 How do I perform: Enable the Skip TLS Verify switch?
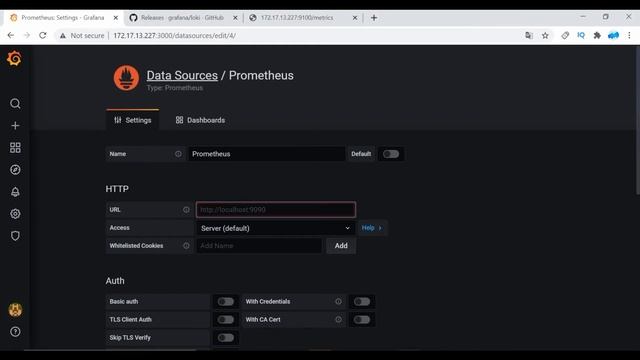(225, 338)
